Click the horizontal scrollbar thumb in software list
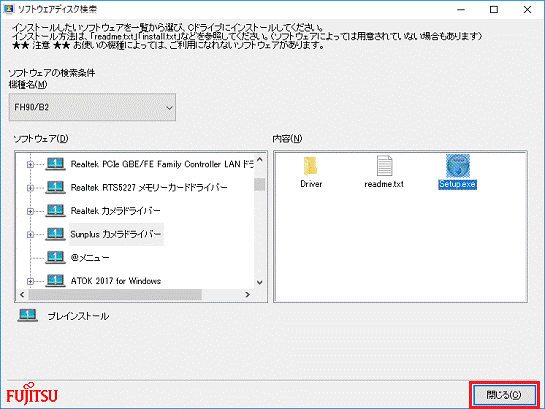Screen dimensions: 545x409 point(115,295)
